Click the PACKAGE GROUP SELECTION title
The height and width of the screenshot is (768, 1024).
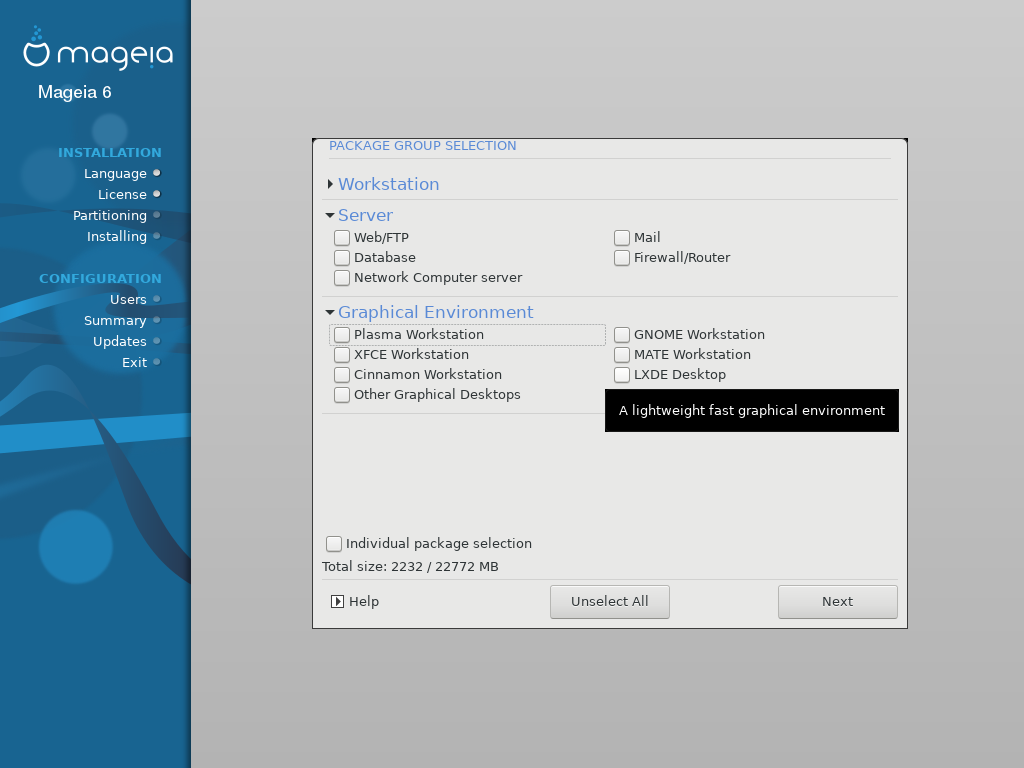point(423,146)
